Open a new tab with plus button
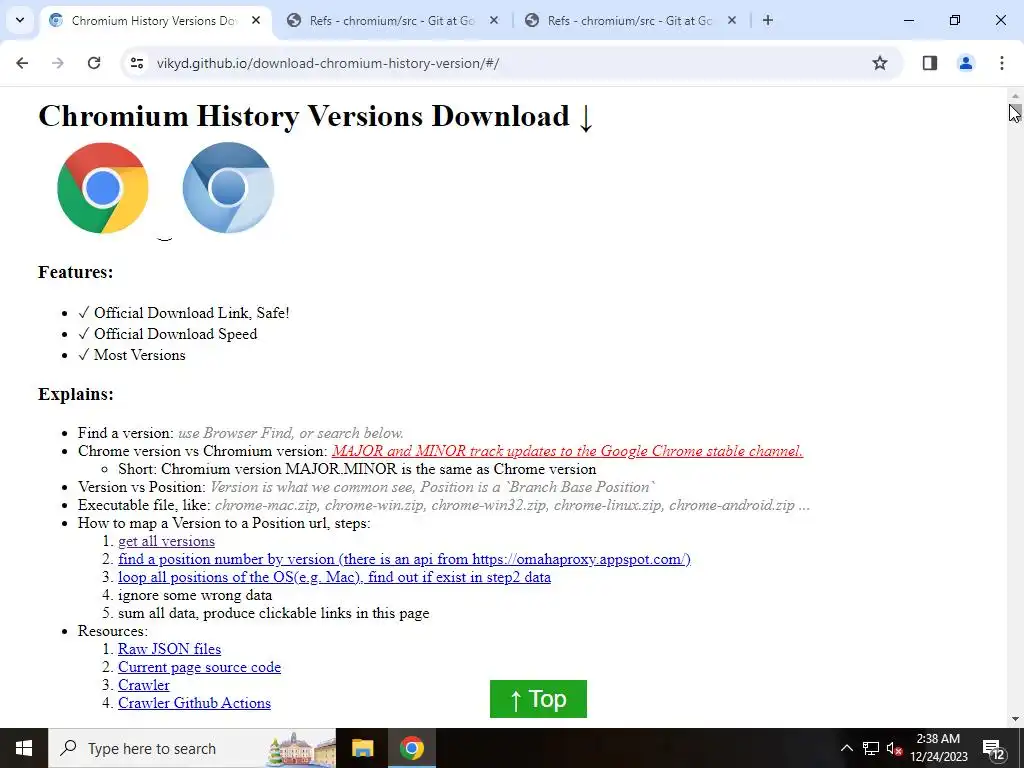Image resolution: width=1024 pixels, height=768 pixels. [x=768, y=20]
